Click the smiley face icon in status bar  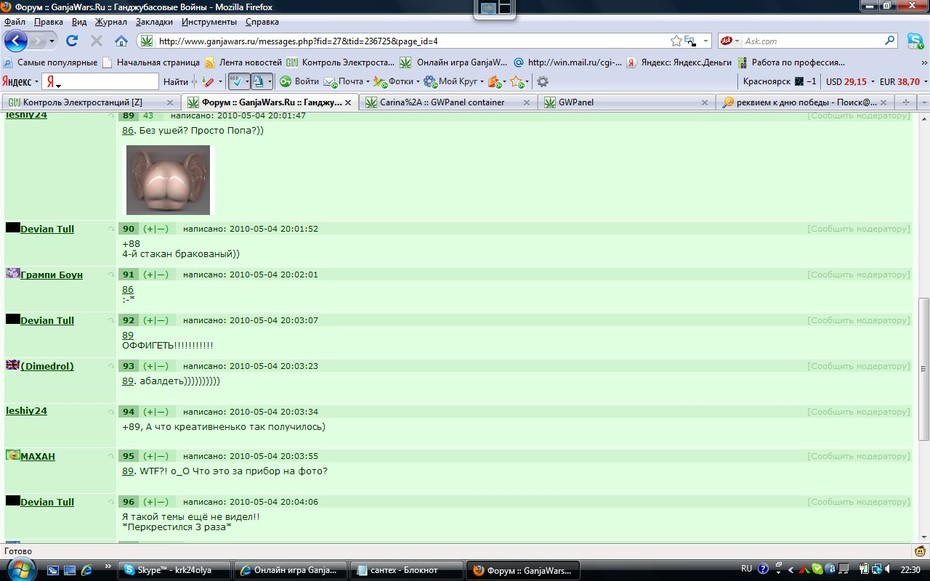coord(921,551)
